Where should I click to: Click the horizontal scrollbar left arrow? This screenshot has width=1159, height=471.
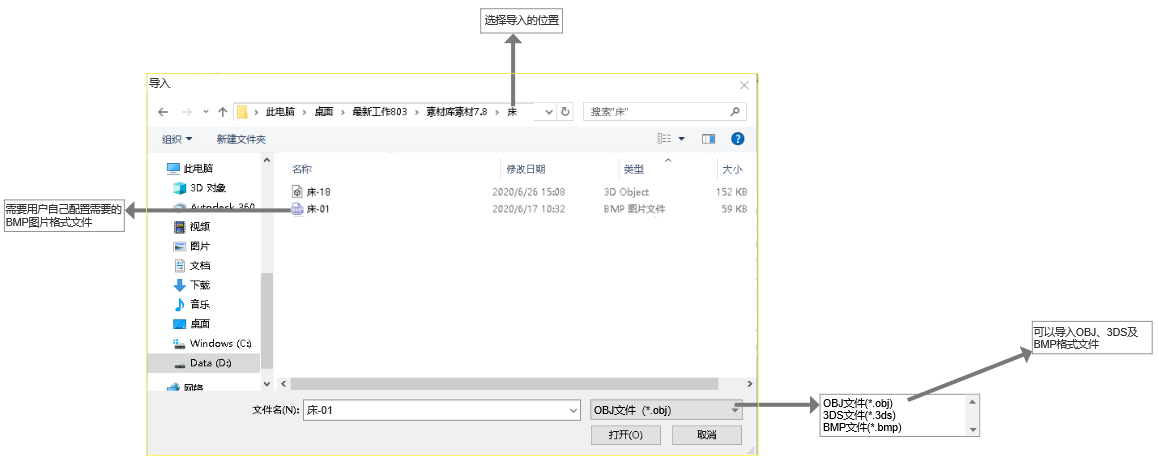pyautogui.click(x=282, y=384)
